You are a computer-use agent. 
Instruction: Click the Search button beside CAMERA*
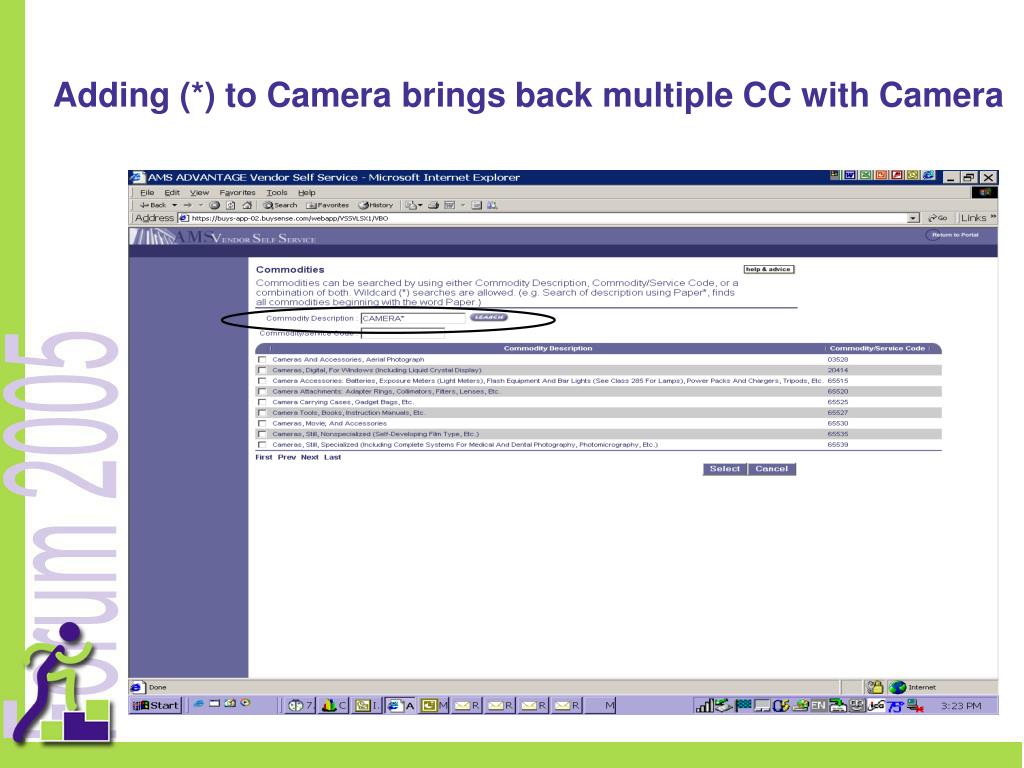pyautogui.click(x=488, y=317)
